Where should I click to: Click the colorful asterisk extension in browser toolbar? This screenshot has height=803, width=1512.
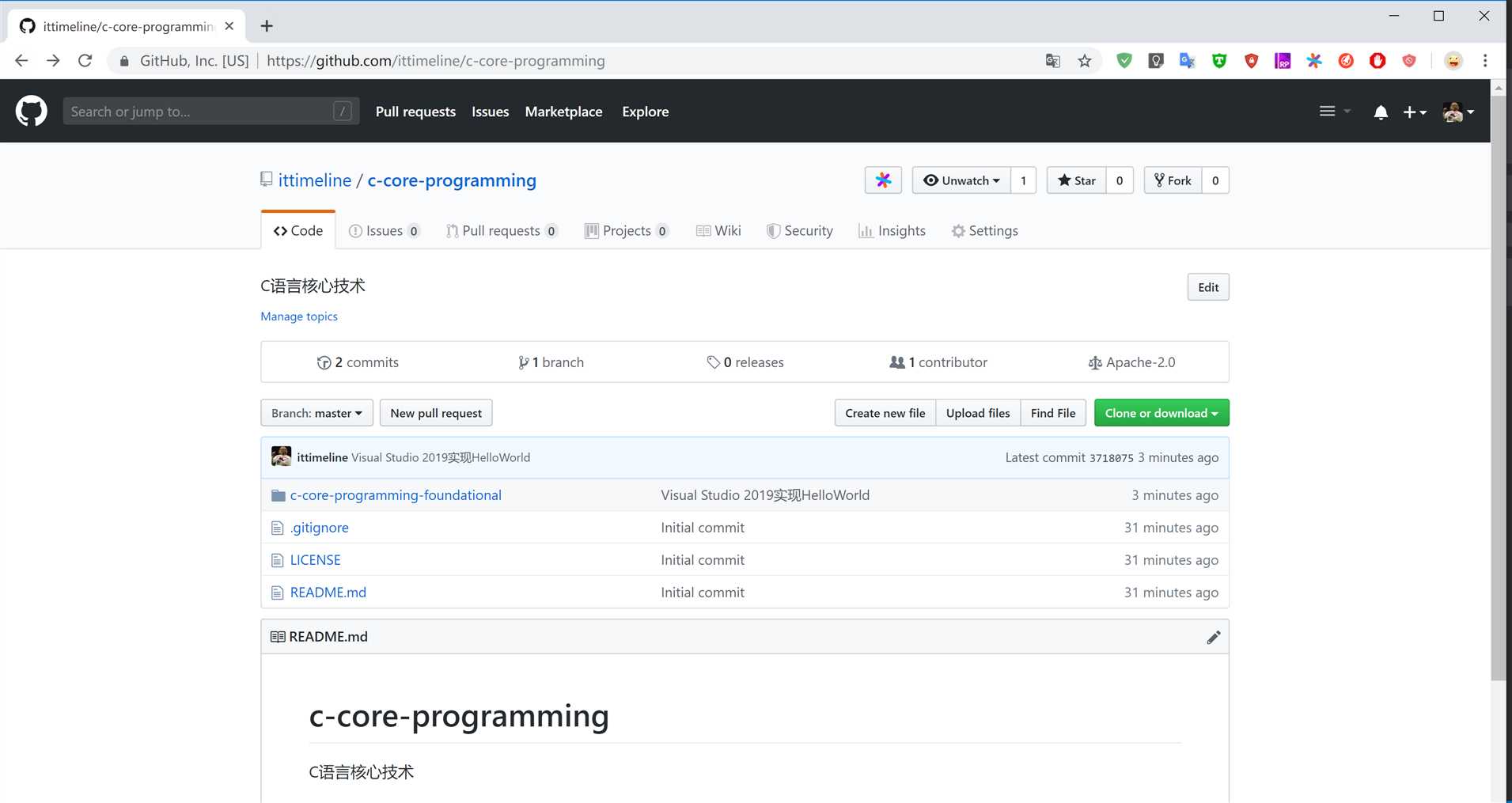1314,61
